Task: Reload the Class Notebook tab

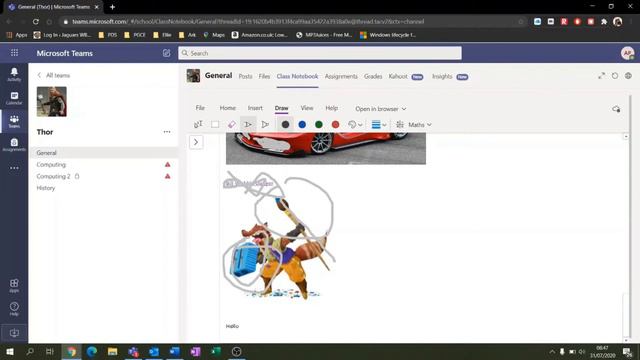Action: pos(615,76)
